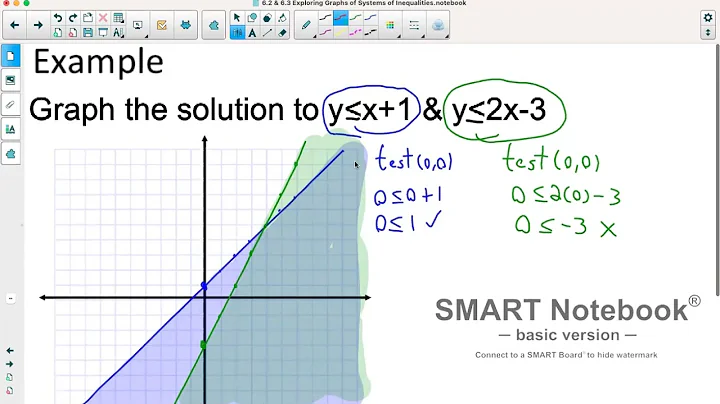Pick the Line tool

point(267,33)
